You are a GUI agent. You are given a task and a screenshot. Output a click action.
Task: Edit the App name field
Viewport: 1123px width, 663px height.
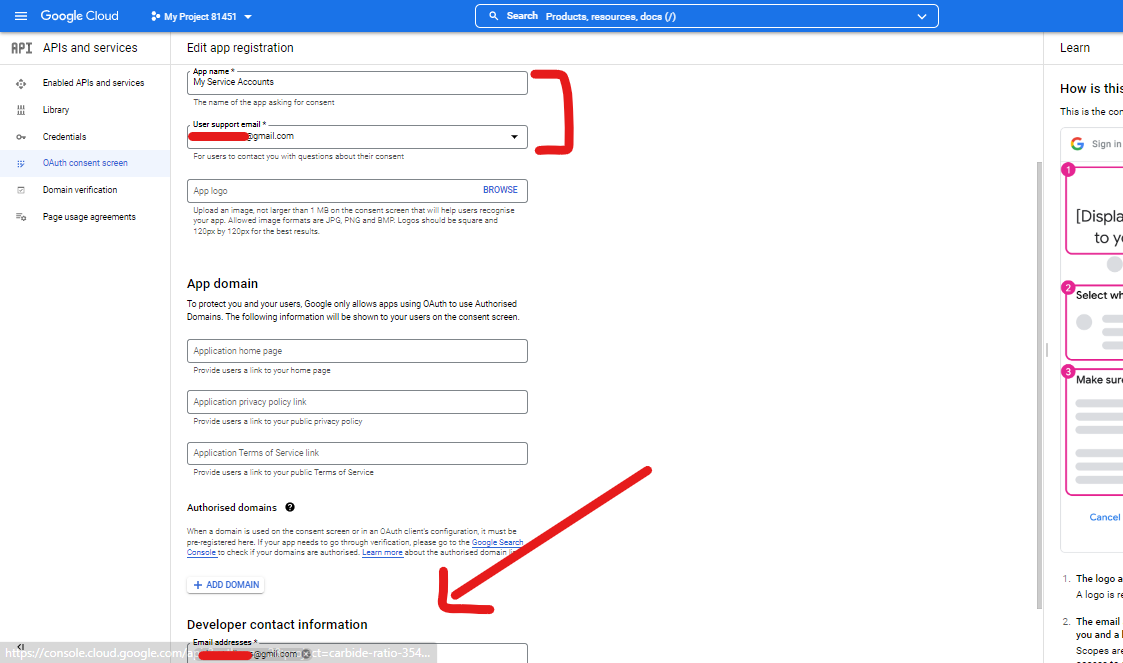pyautogui.click(x=357, y=82)
